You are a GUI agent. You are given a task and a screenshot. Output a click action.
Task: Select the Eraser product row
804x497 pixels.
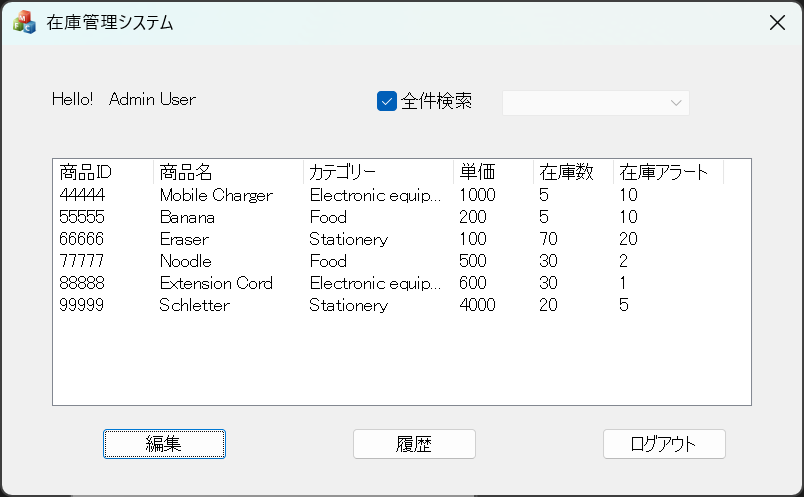click(184, 239)
